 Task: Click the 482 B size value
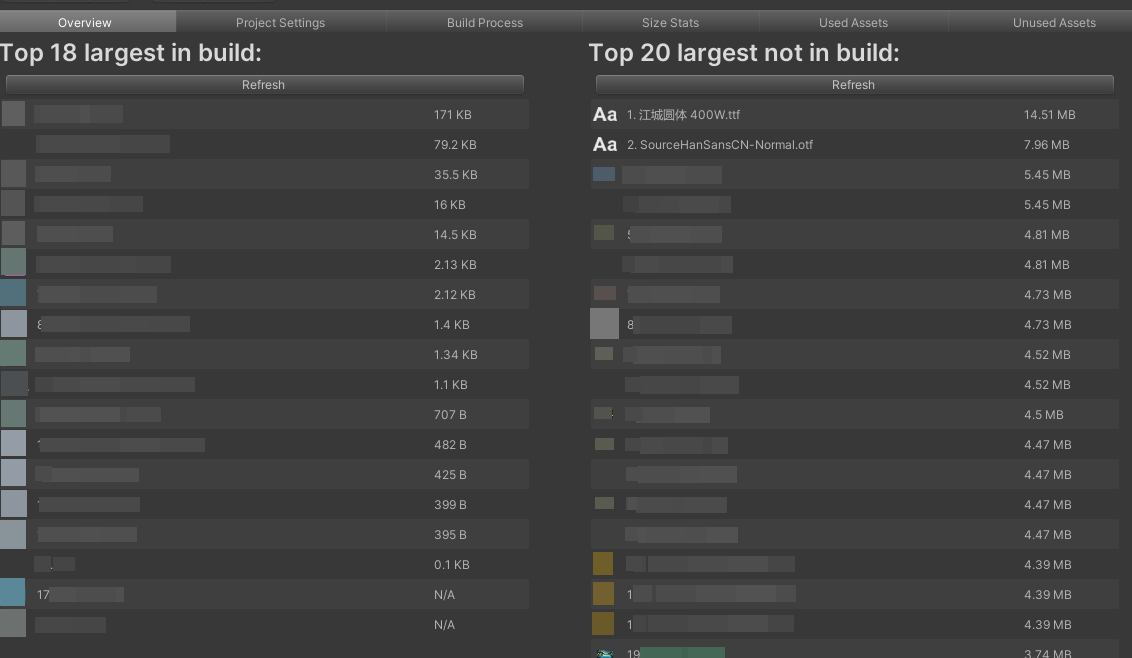(x=450, y=444)
